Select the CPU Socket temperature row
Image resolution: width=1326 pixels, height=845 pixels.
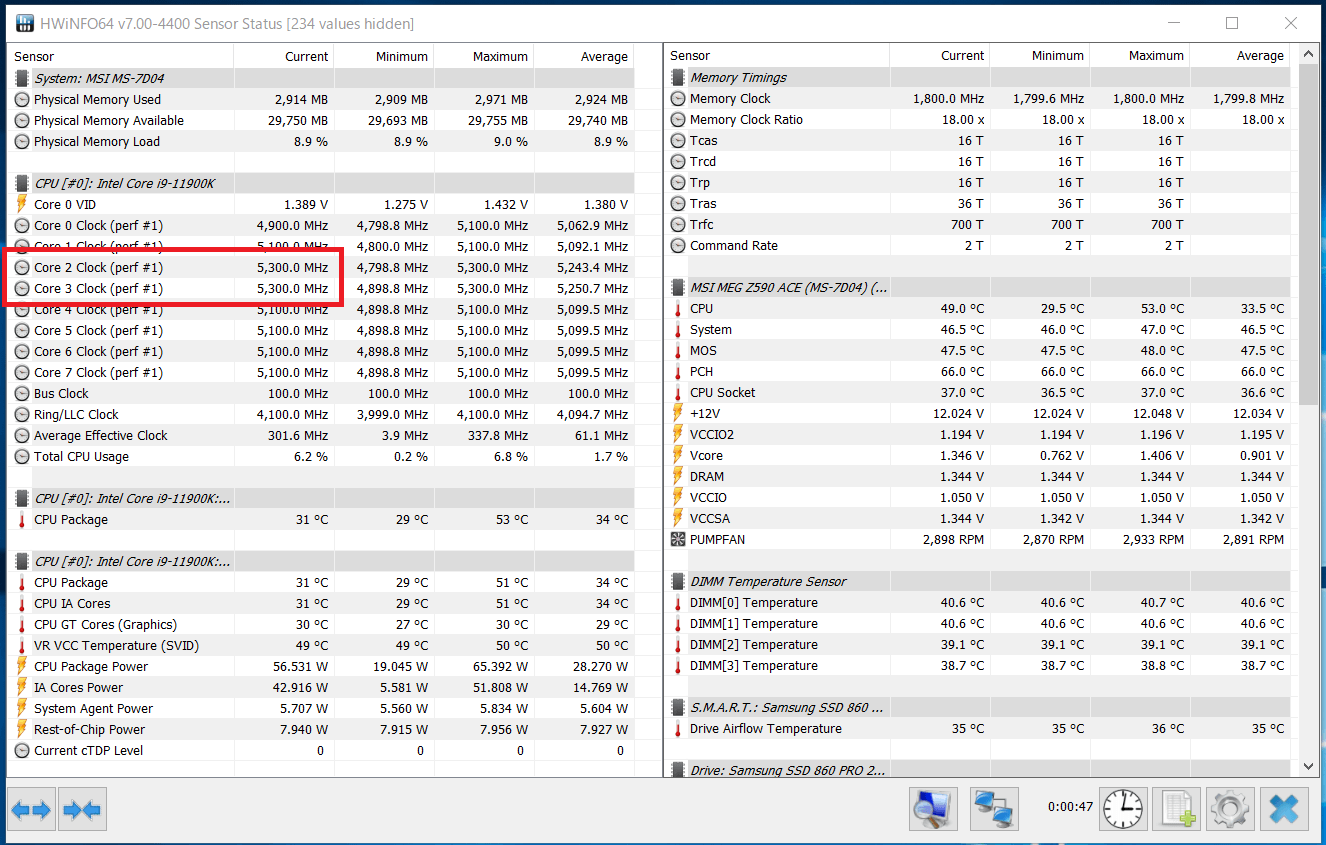977,392
